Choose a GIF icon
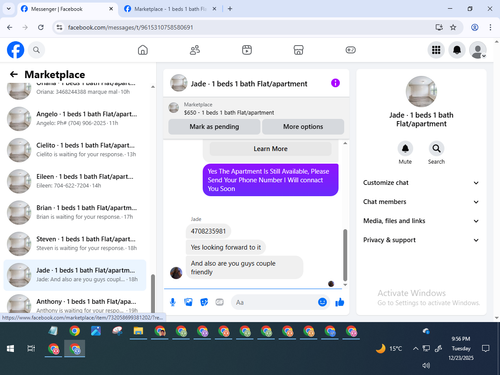Viewport: 500px width, 375px height. click(219, 302)
